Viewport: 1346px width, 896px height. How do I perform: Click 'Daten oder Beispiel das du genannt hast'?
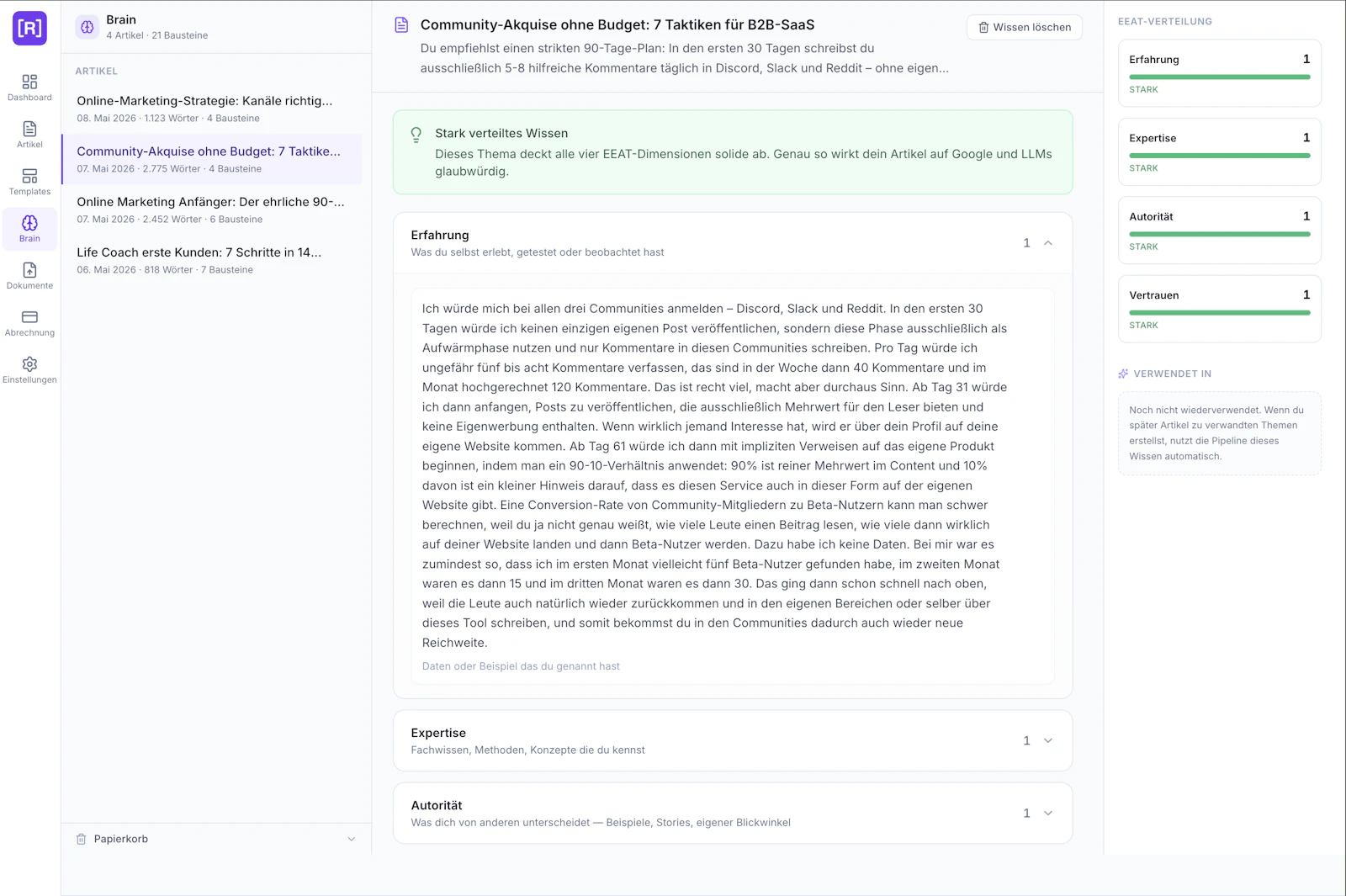point(521,666)
